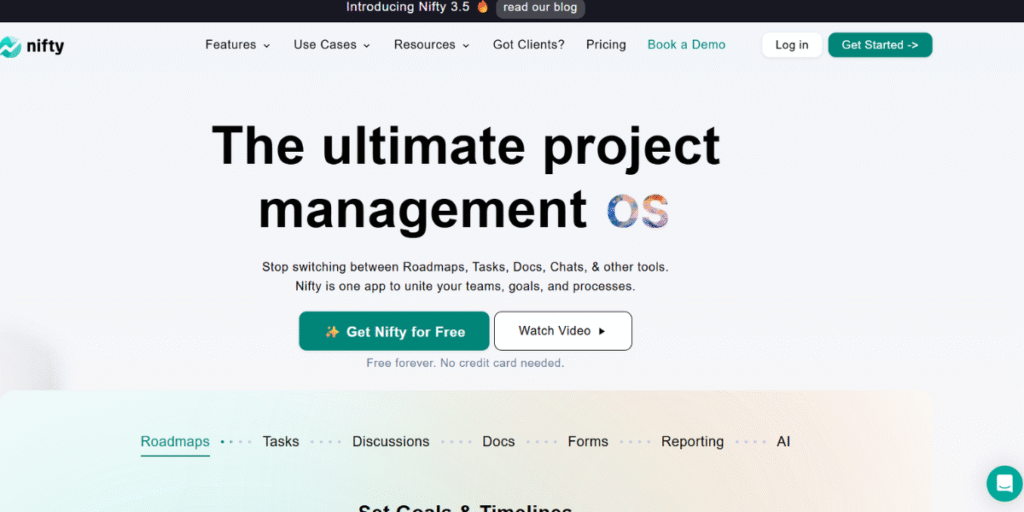Open the Pricing page

tap(606, 45)
